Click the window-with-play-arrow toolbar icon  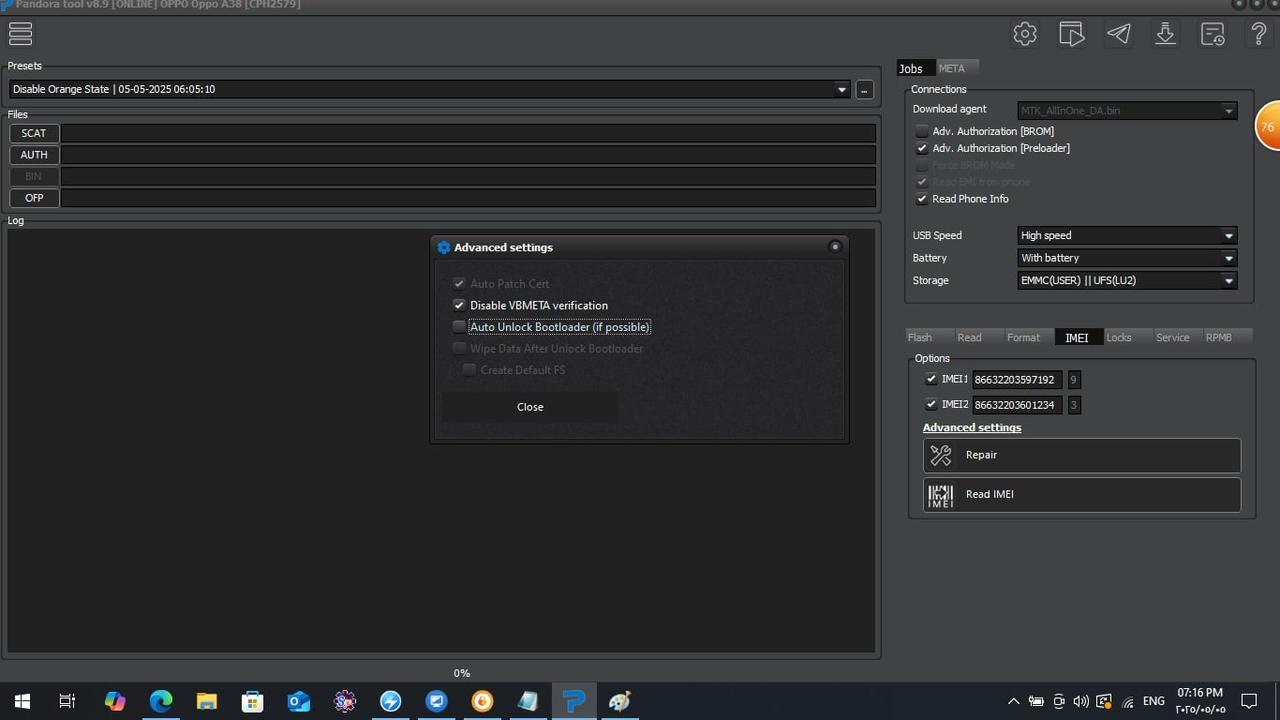click(1071, 34)
